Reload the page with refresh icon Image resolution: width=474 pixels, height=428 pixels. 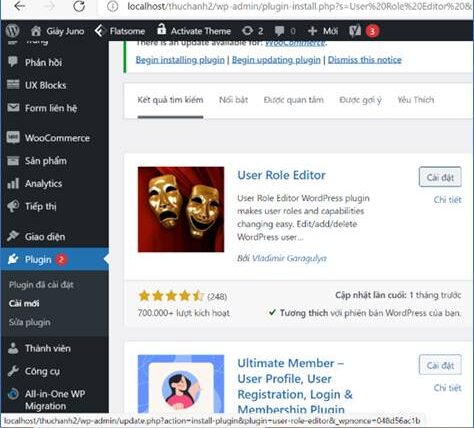(79, 6)
